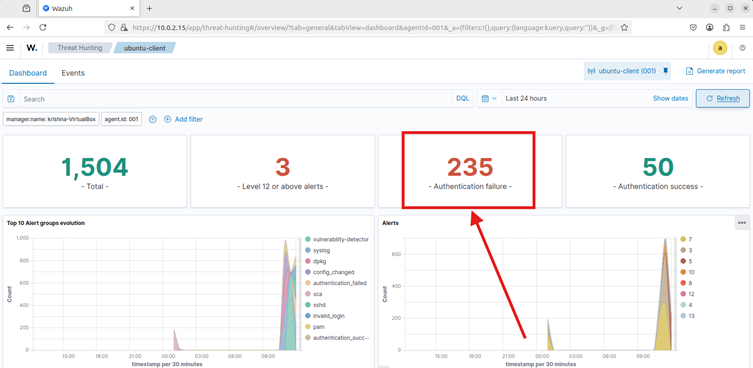Click the tracking protection shield icon
753x368 pixels.
pyautogui.click(x=111, y=27)
